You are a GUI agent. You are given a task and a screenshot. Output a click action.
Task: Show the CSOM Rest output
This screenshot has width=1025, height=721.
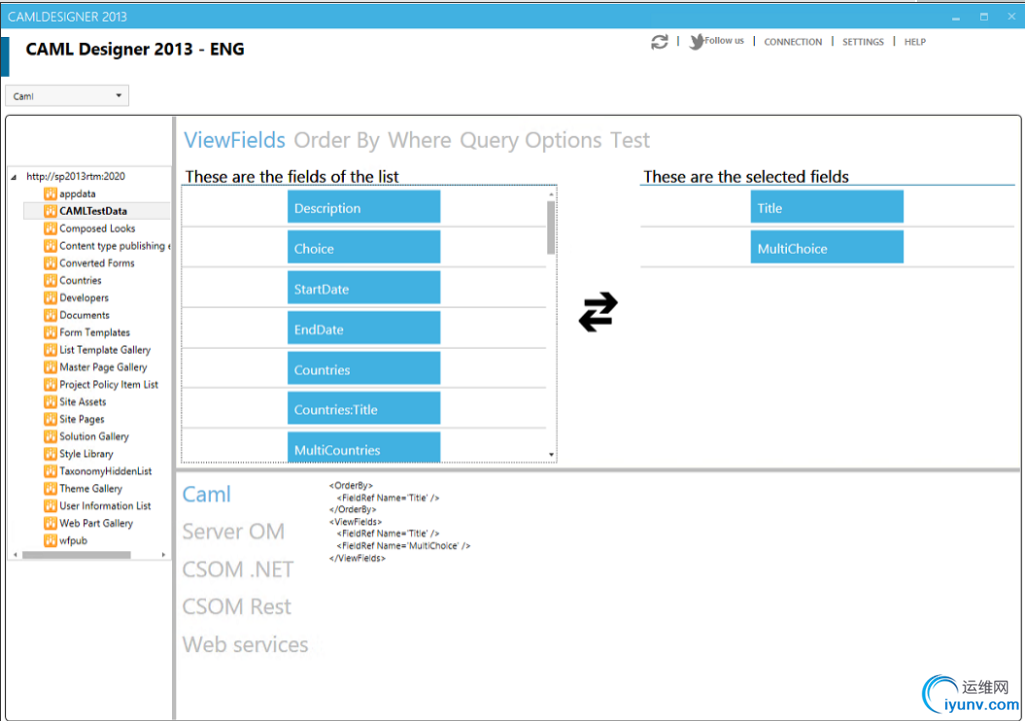click(237, 607)
